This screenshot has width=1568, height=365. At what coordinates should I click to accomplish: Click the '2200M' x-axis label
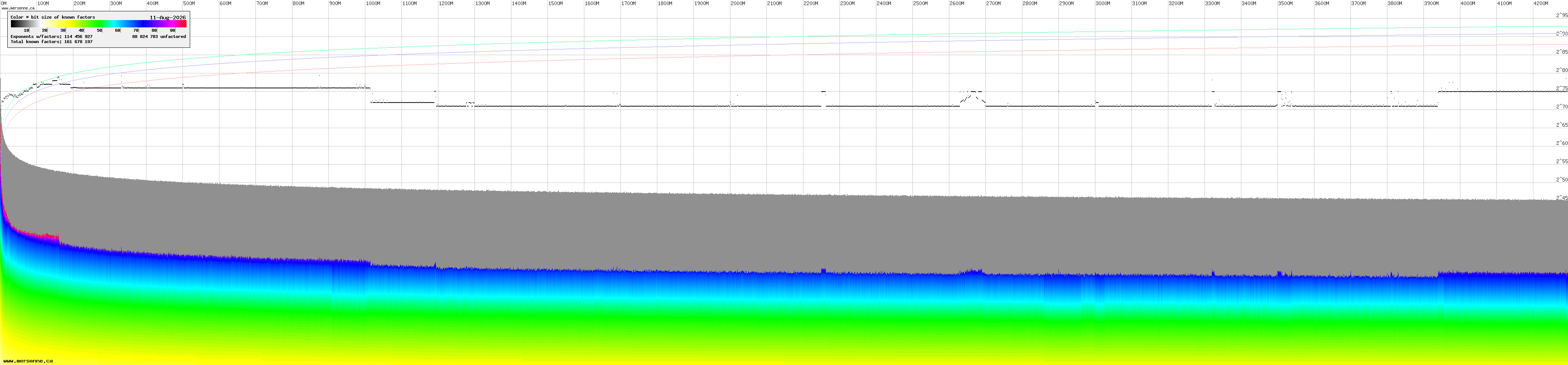[811, 4]
